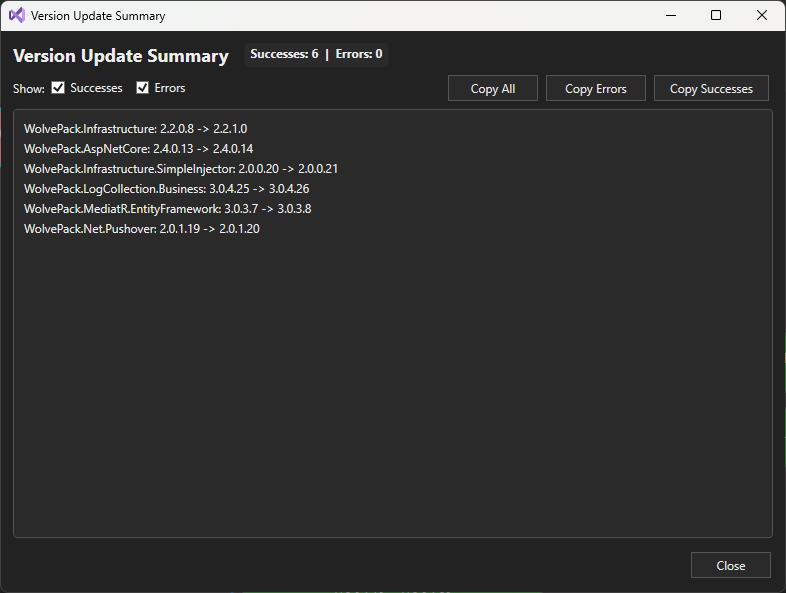
Task: Maximize the Version Update Summary window
Action: point(716,16)
